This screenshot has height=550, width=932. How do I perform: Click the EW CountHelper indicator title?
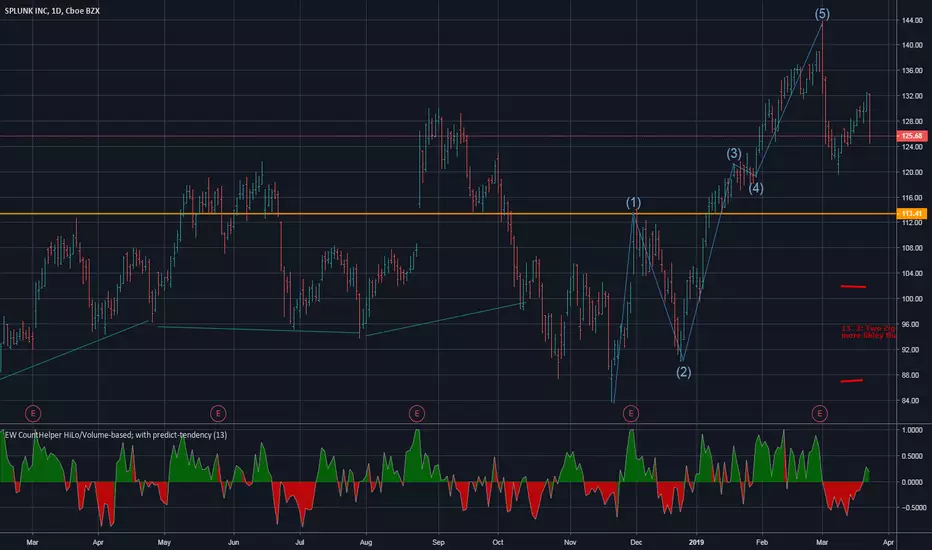coord(116,435)
